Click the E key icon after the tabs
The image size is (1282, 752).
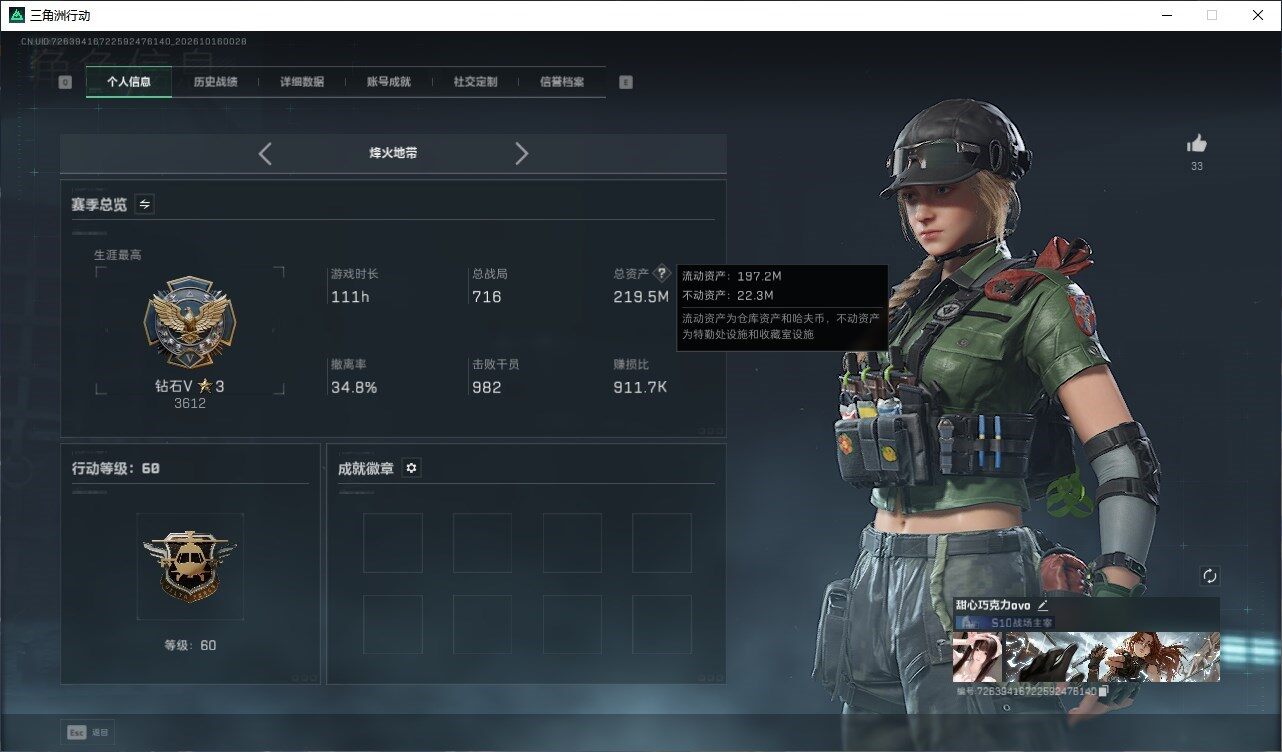click(x=626, y=82)
